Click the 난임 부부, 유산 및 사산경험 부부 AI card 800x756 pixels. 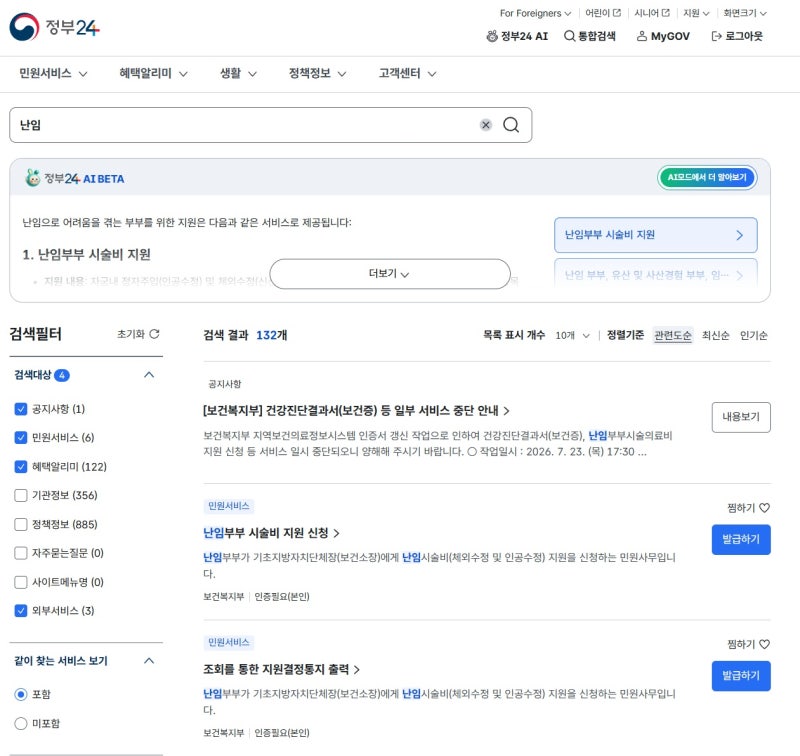(x=656, y=271)
